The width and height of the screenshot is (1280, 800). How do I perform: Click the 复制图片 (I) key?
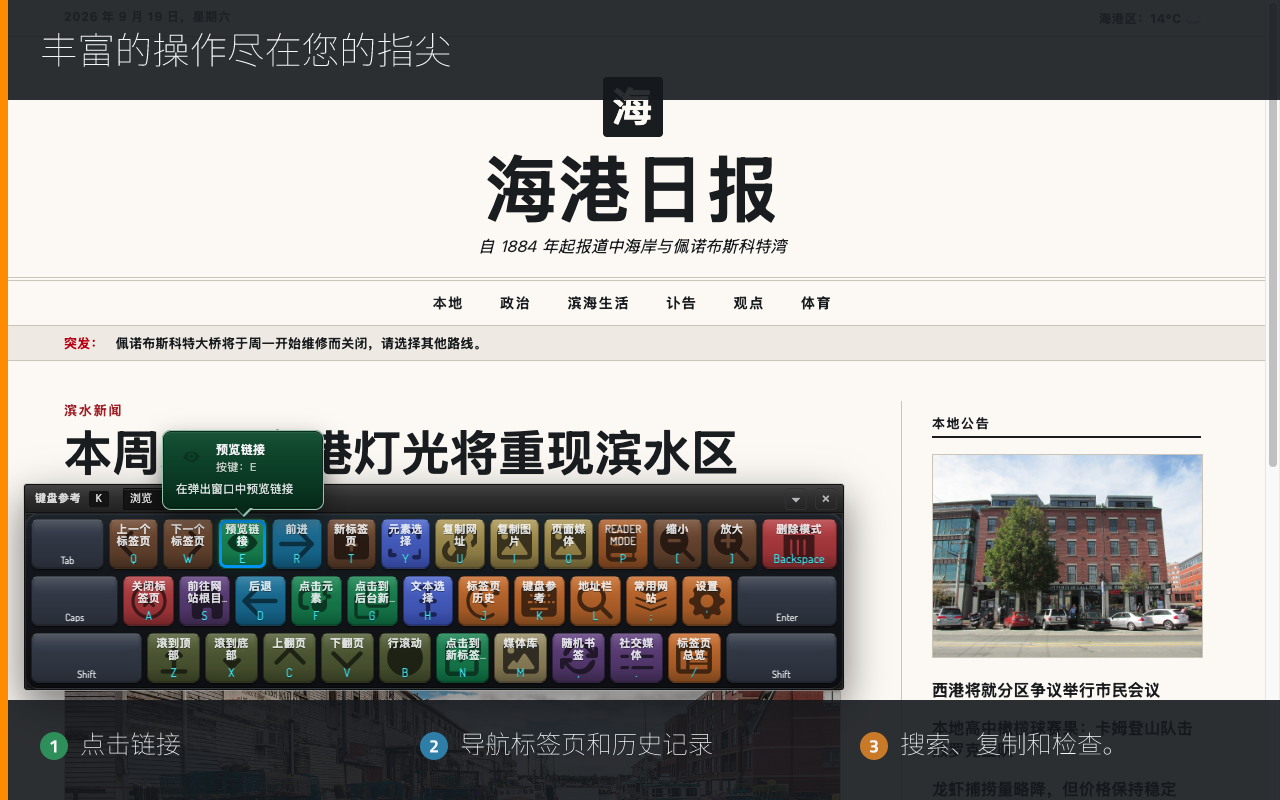(x=514, y=544)
